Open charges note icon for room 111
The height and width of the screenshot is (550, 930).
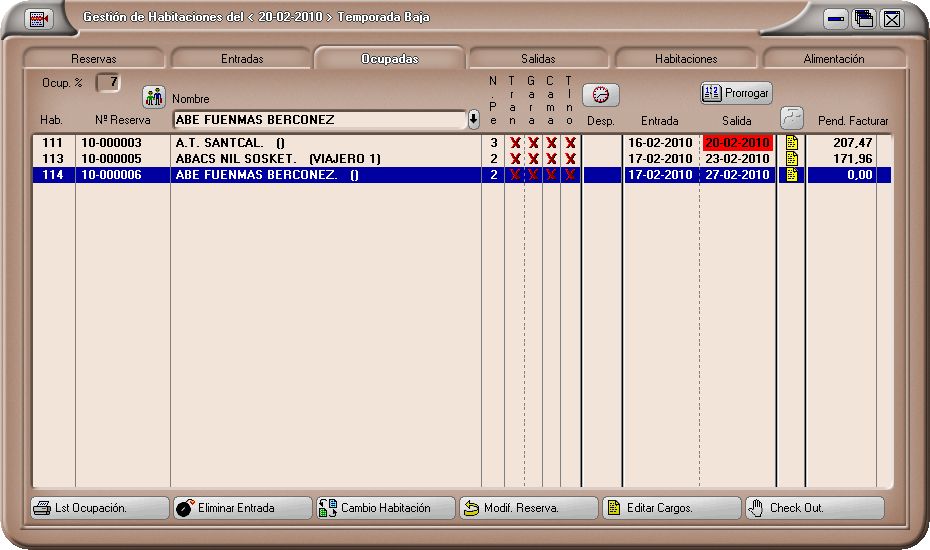792,143
